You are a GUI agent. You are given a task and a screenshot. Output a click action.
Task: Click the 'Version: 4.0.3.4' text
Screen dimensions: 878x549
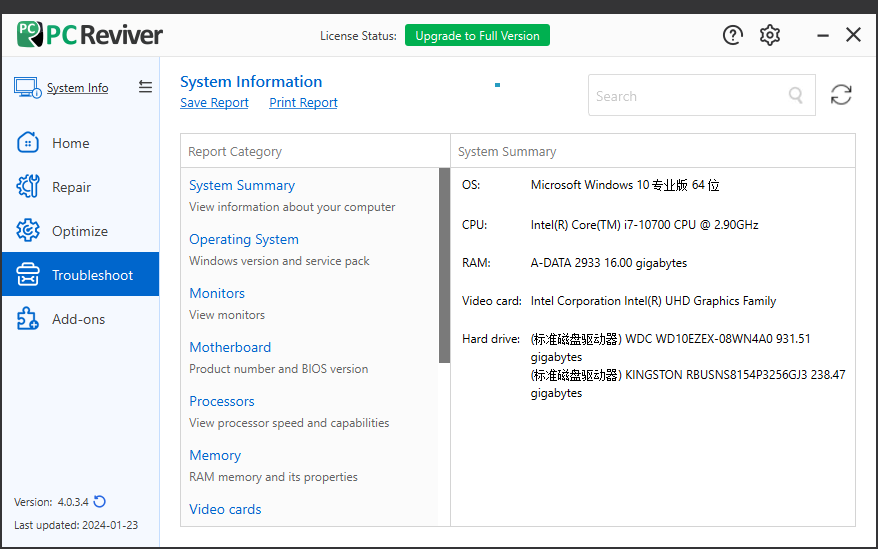point(52,502)
